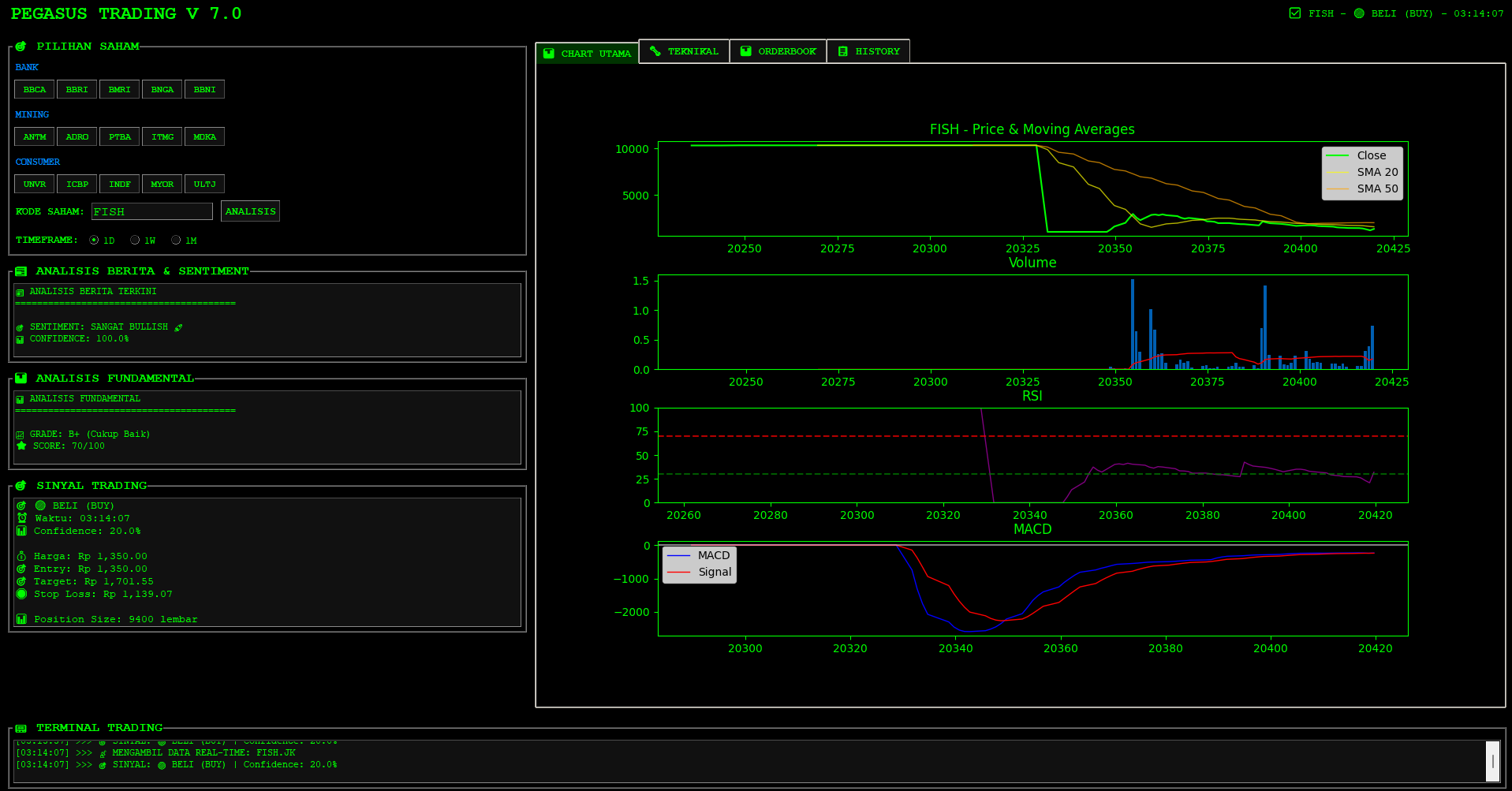1512x791 pixels.
Task: Click the wrench icon on Teknikal tab
Action: [x=655, y=51]
